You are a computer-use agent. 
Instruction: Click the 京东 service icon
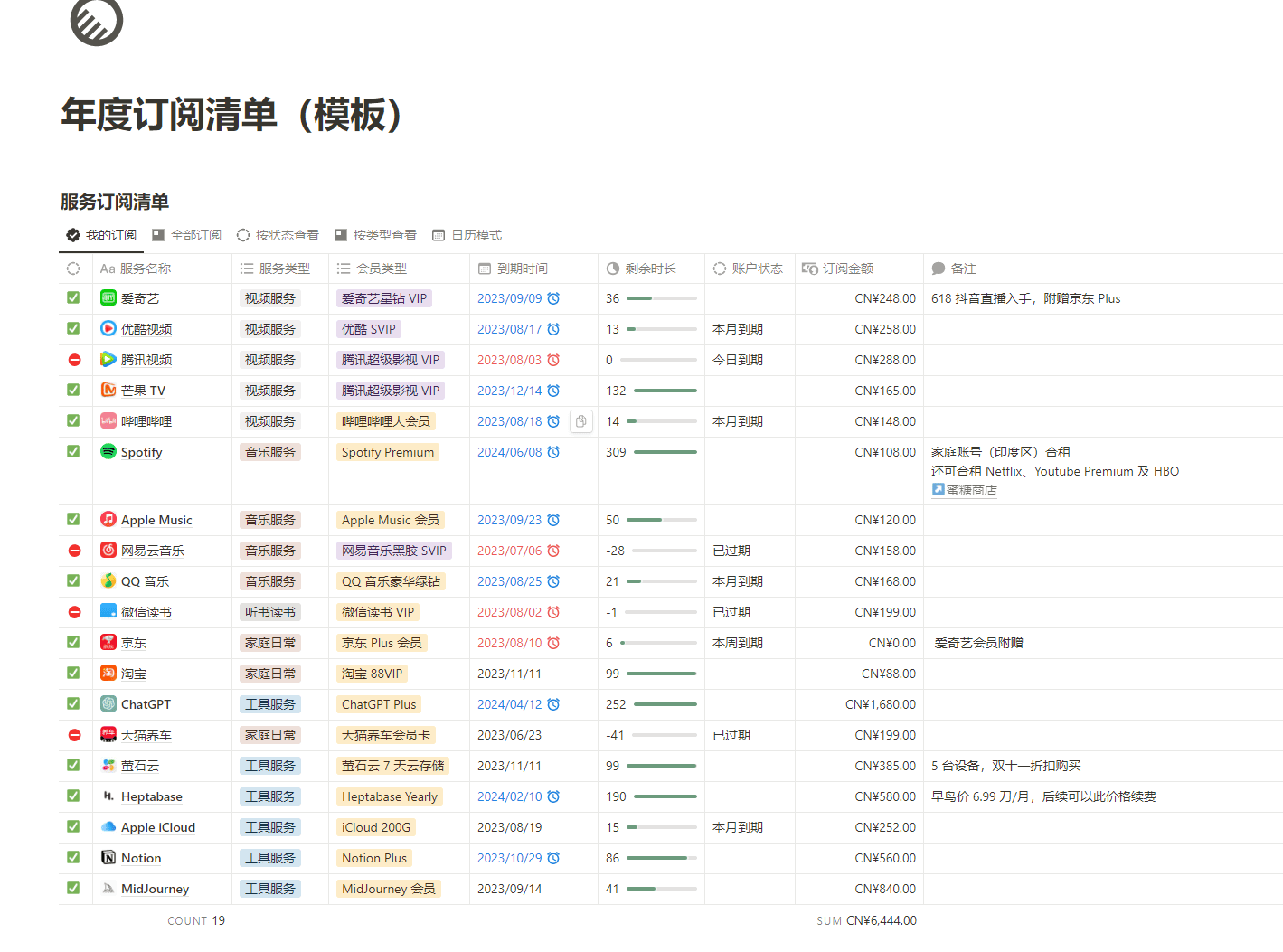108,642
